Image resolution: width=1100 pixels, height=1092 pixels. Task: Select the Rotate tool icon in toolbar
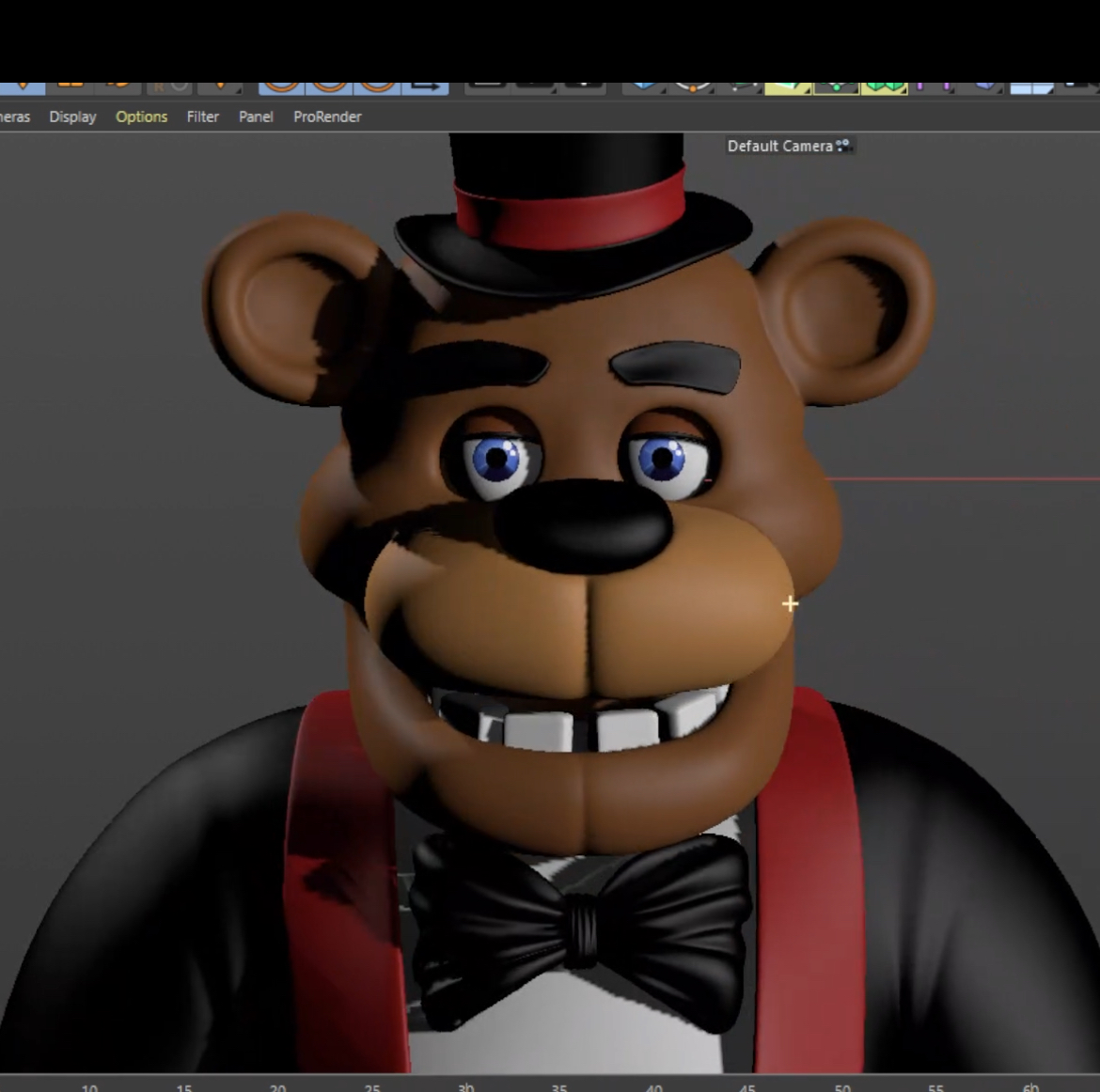118,86
